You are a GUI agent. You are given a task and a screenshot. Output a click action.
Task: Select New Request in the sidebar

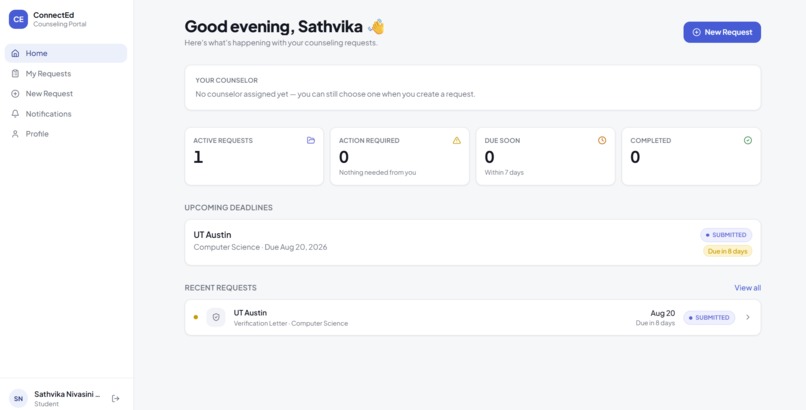pyautogui.click(x=66, y=94)
